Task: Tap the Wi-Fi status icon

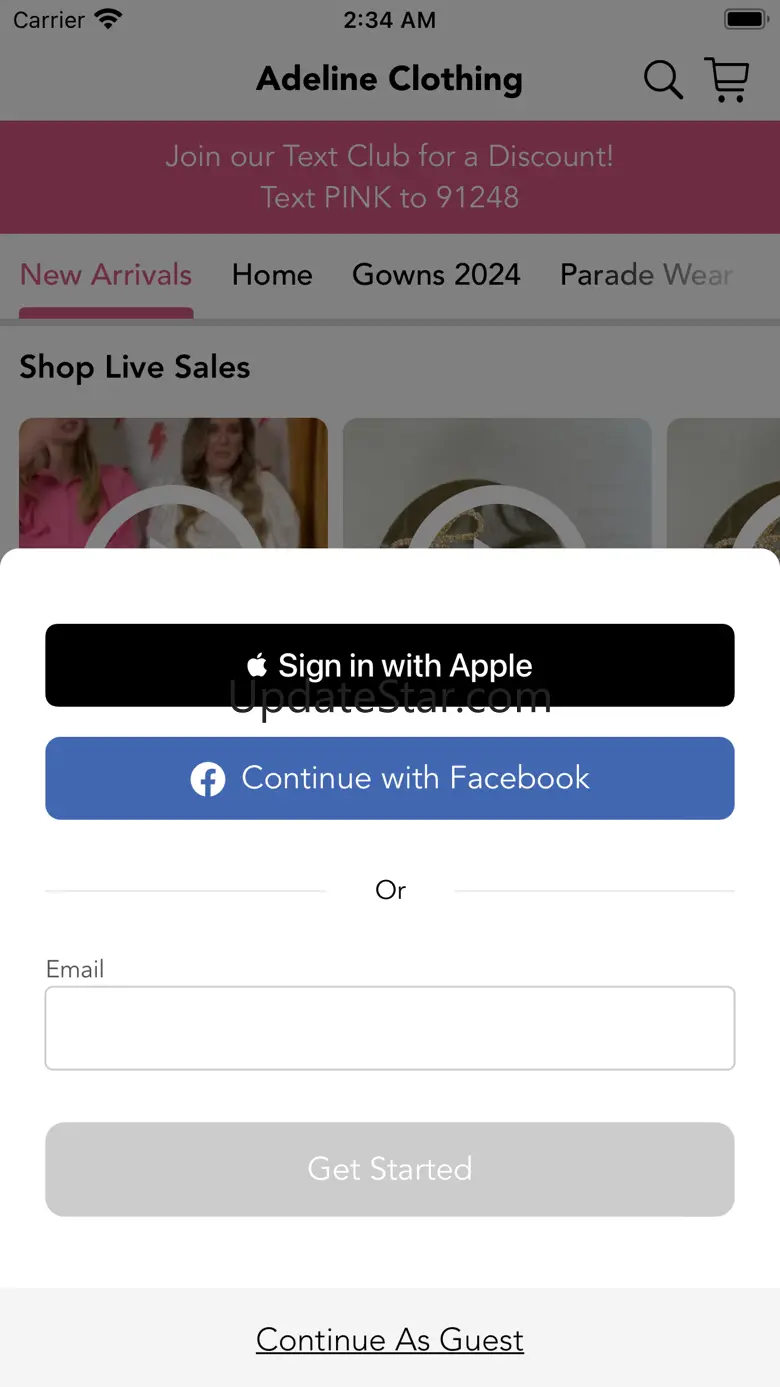Action: [108, 19]
